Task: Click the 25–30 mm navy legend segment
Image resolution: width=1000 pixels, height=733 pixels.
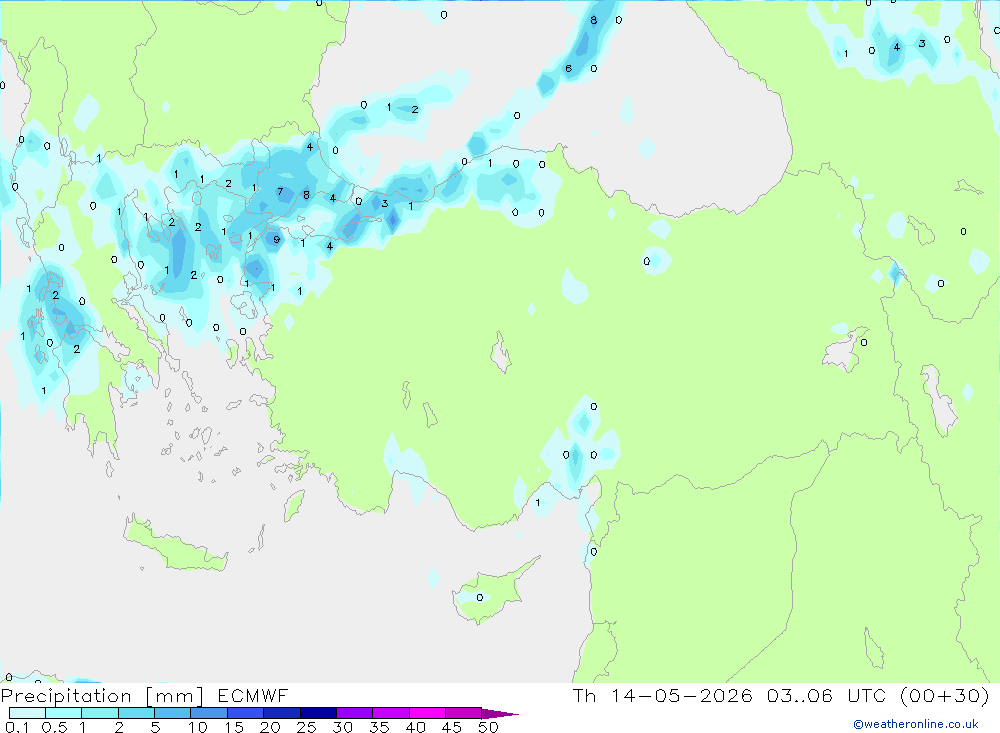Action: click(x=318, y=713)
